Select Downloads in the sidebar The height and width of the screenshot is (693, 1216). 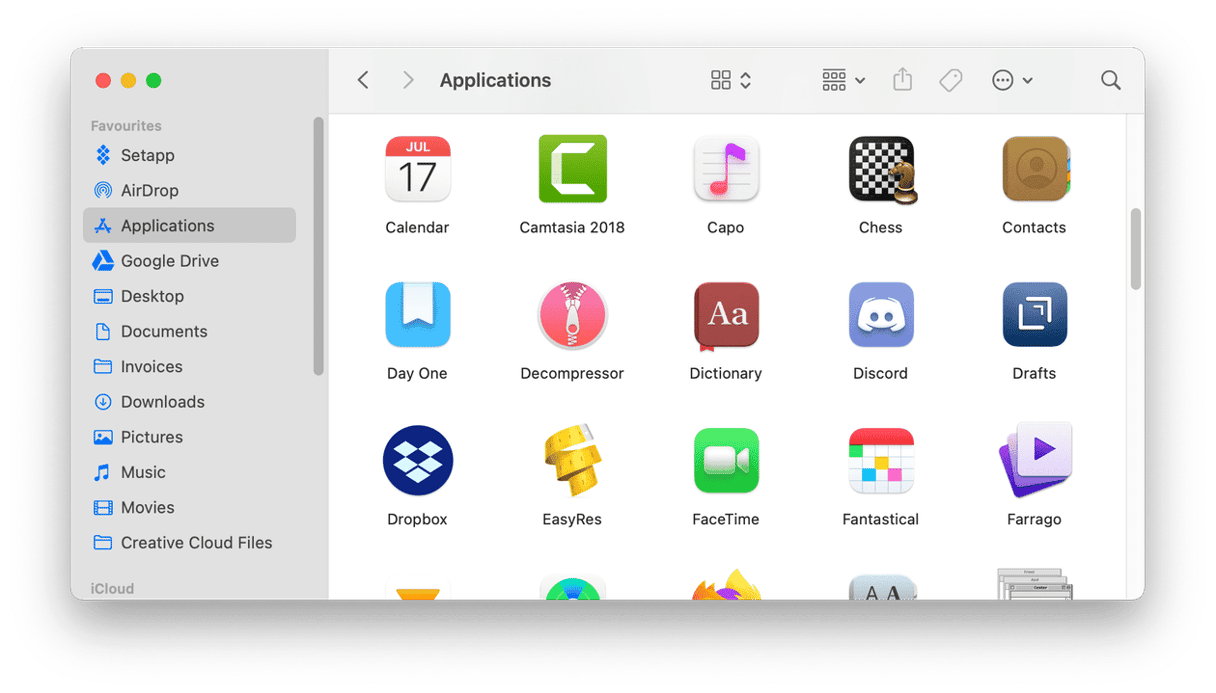coord(162,402)
